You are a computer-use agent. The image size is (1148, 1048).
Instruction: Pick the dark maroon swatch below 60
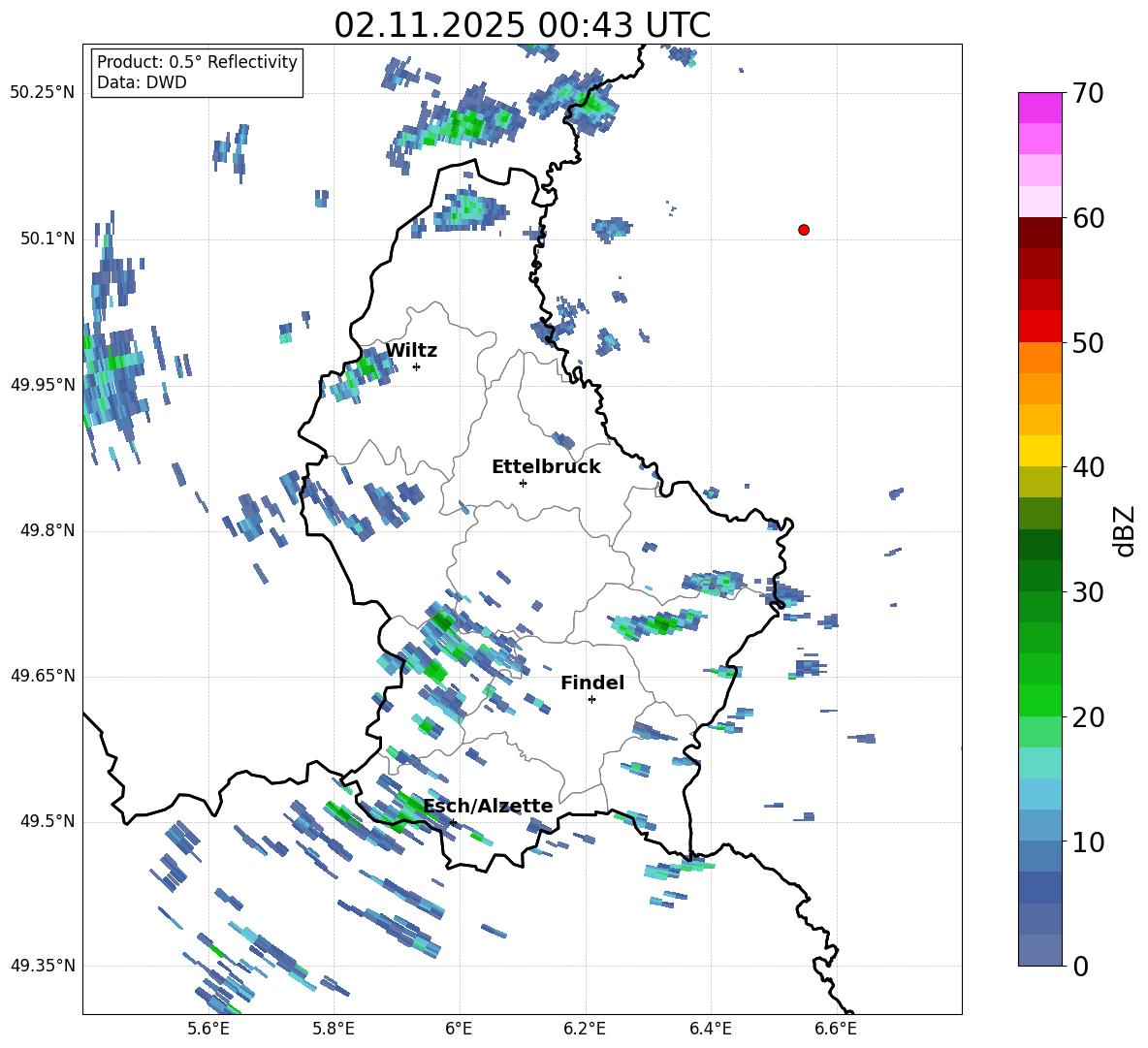click(1040, 233)
